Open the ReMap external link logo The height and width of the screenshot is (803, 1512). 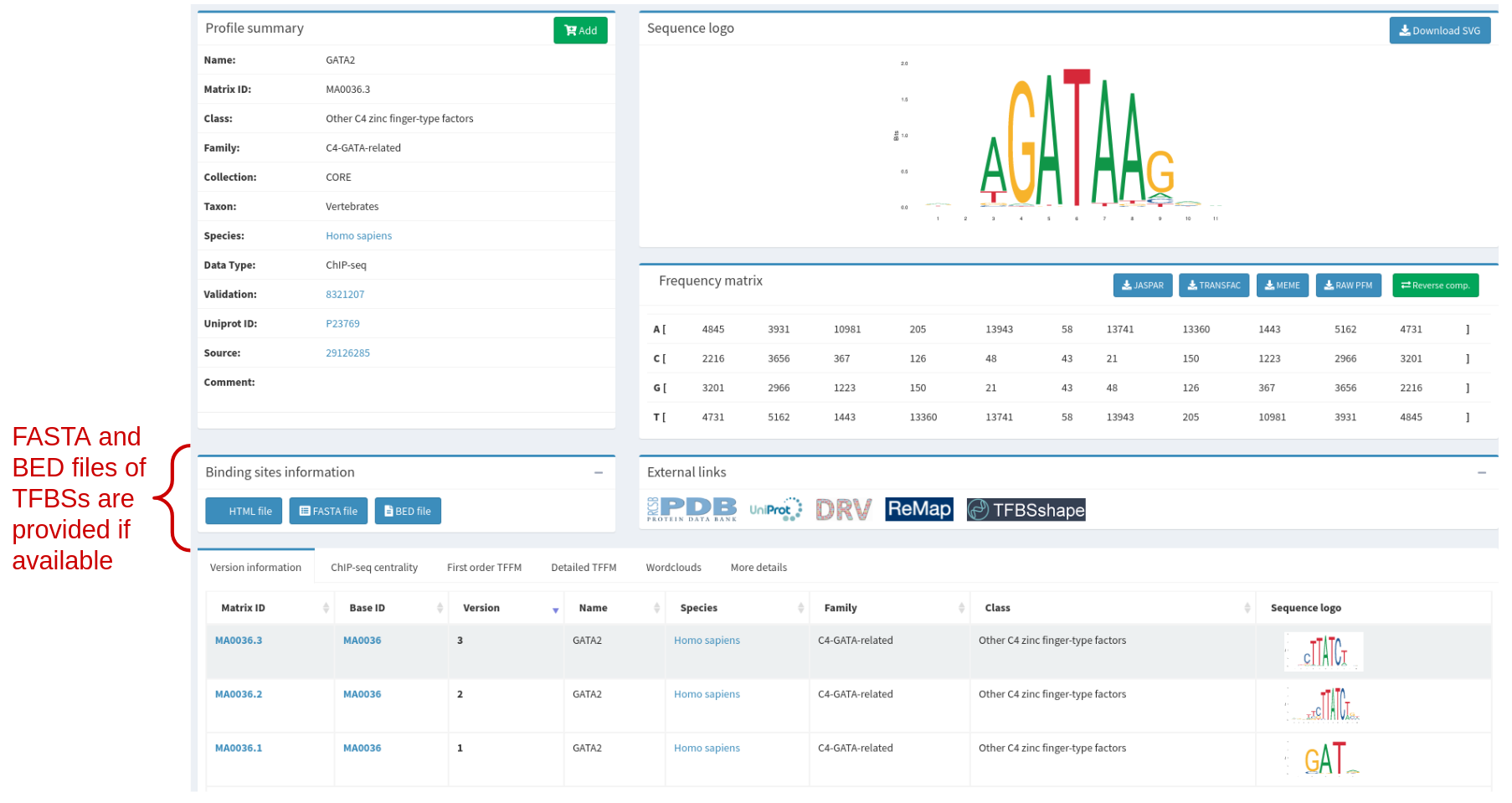(918, 509)
